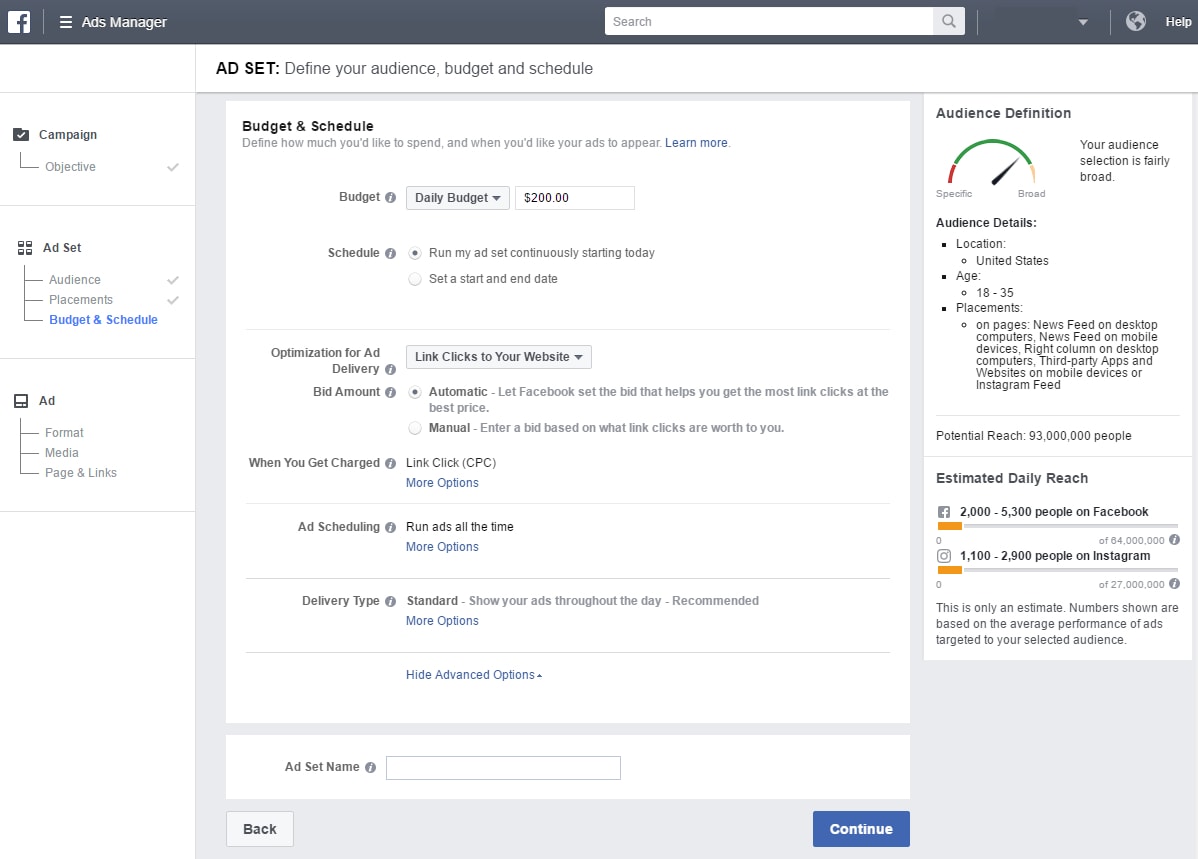The image size is (1198, 859).
Task: Click inside the Ad Set Name field
Action: (x=503, y=767)
